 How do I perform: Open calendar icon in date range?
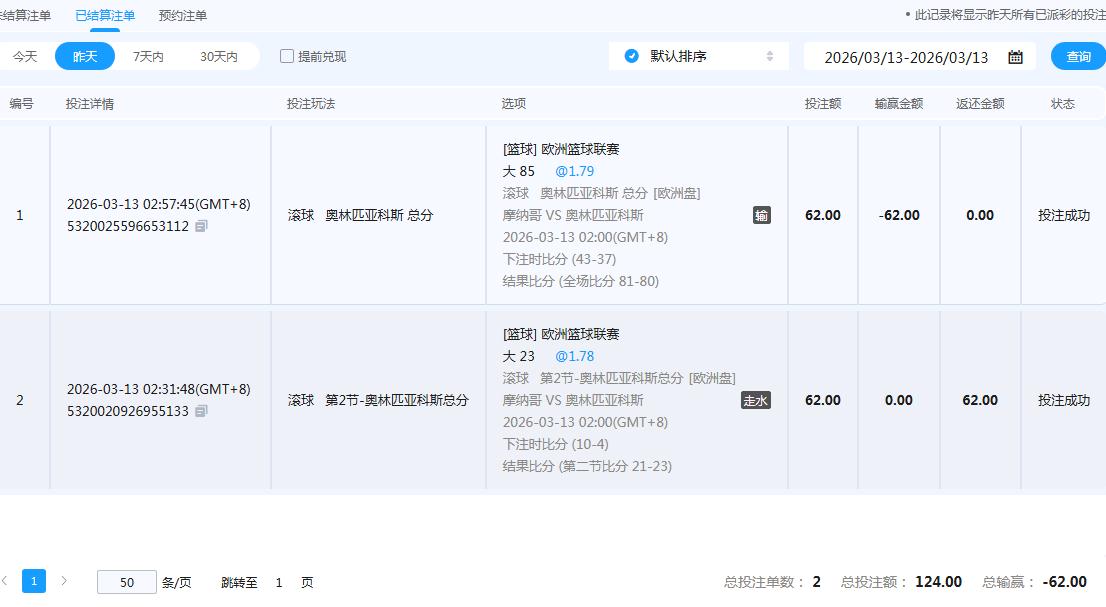coord(1015,57)
